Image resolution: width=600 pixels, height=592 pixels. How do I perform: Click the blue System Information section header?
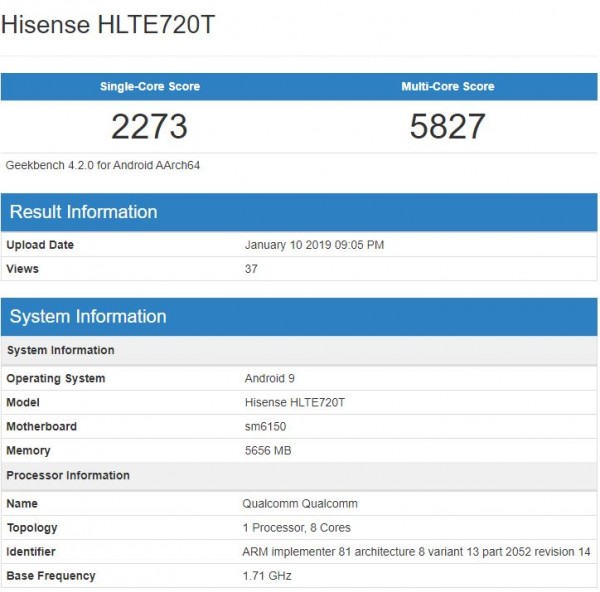coord(88,317)
